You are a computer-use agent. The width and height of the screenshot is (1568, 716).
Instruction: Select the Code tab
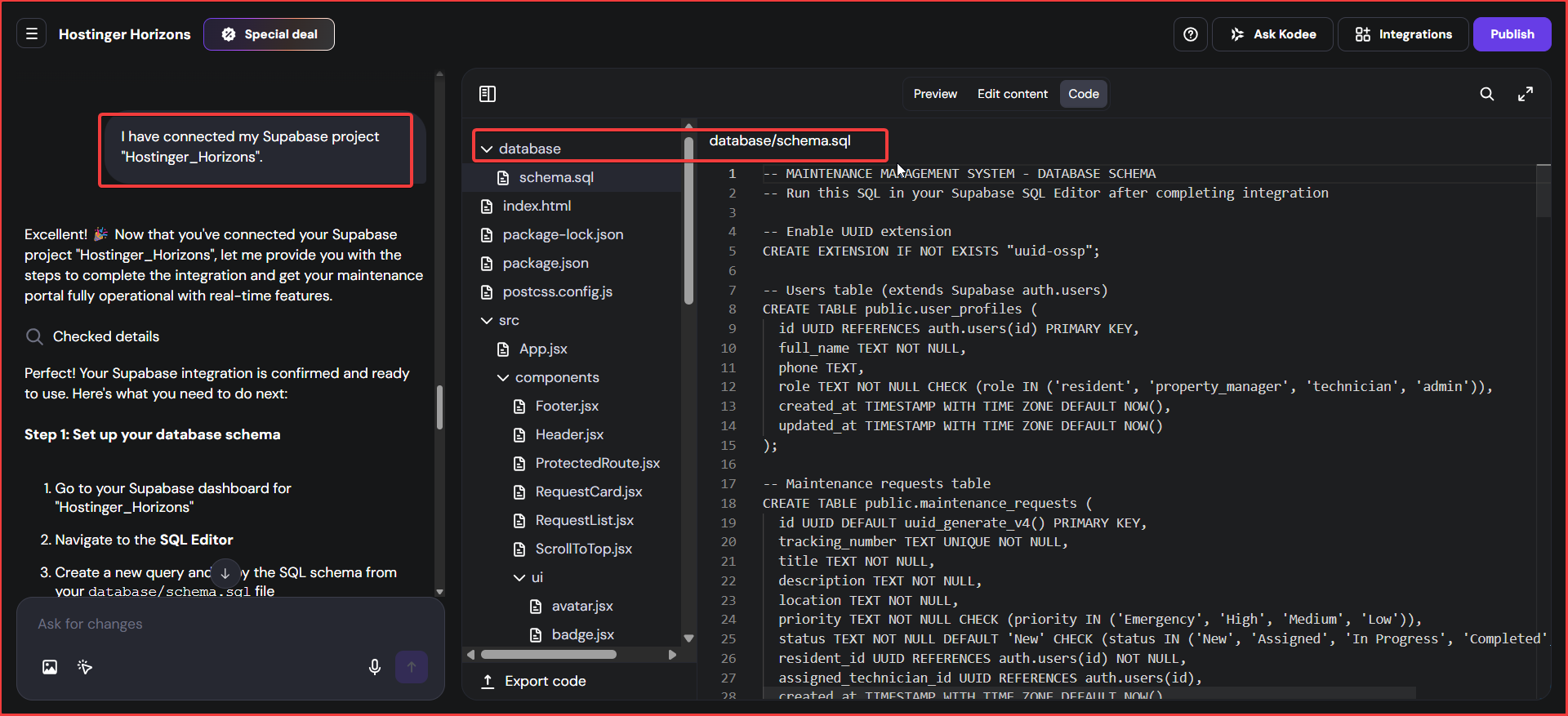coord(1084,94)
